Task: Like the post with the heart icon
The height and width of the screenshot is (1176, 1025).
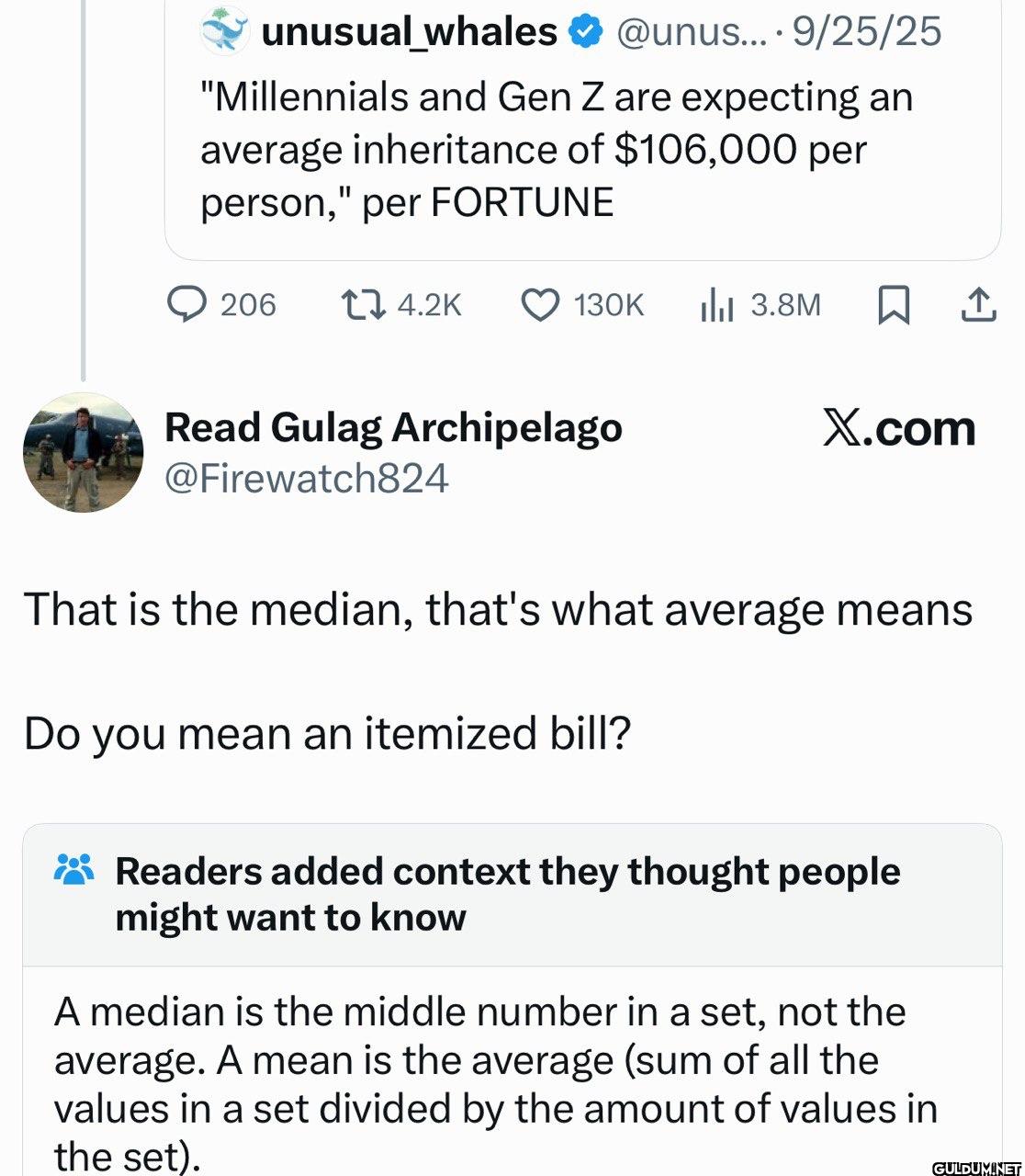Action: [540, 304]
